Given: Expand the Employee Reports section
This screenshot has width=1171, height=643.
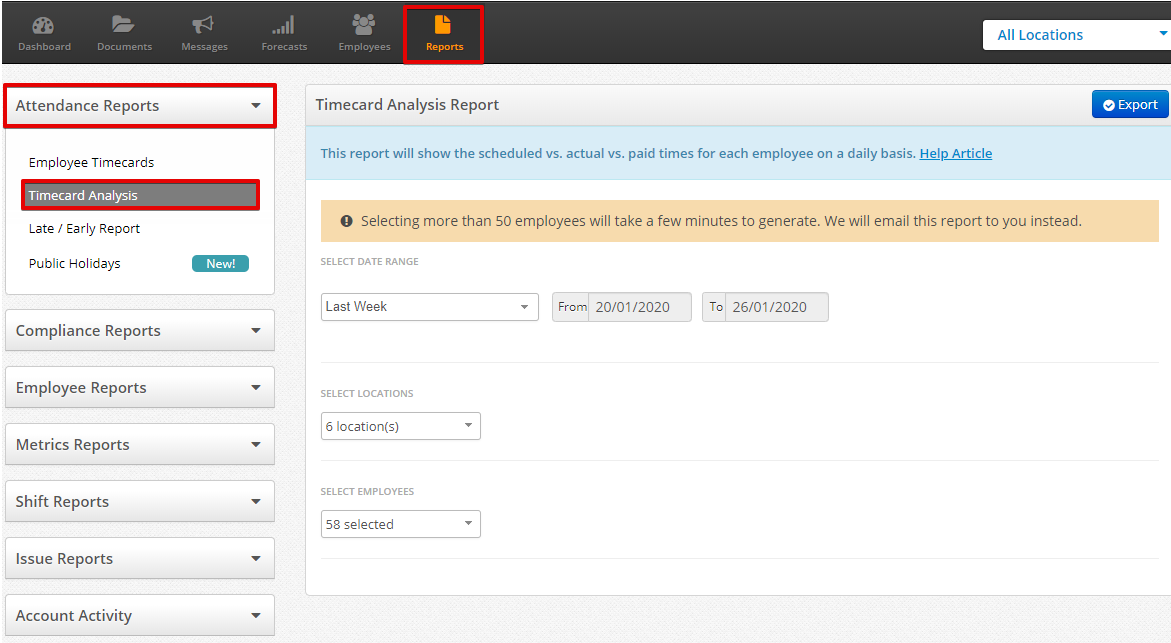Looking at the screenshot, I should click(x=140, y=387).
